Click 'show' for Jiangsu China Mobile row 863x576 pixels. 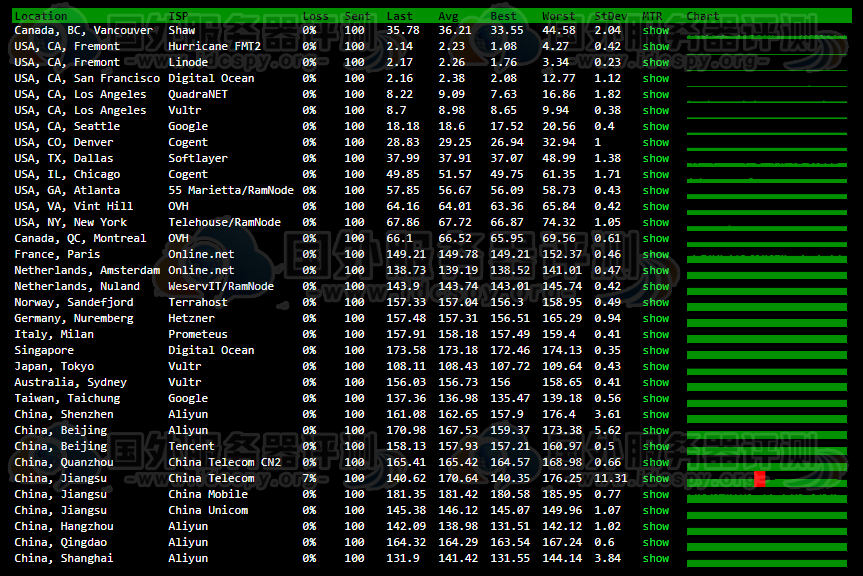656,493
